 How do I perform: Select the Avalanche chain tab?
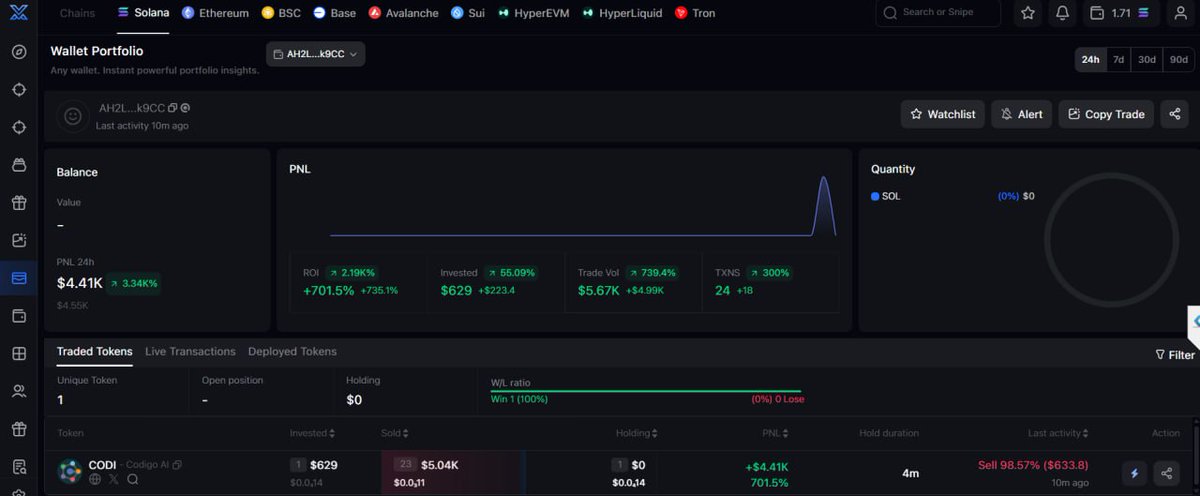(x=403, y=13)
